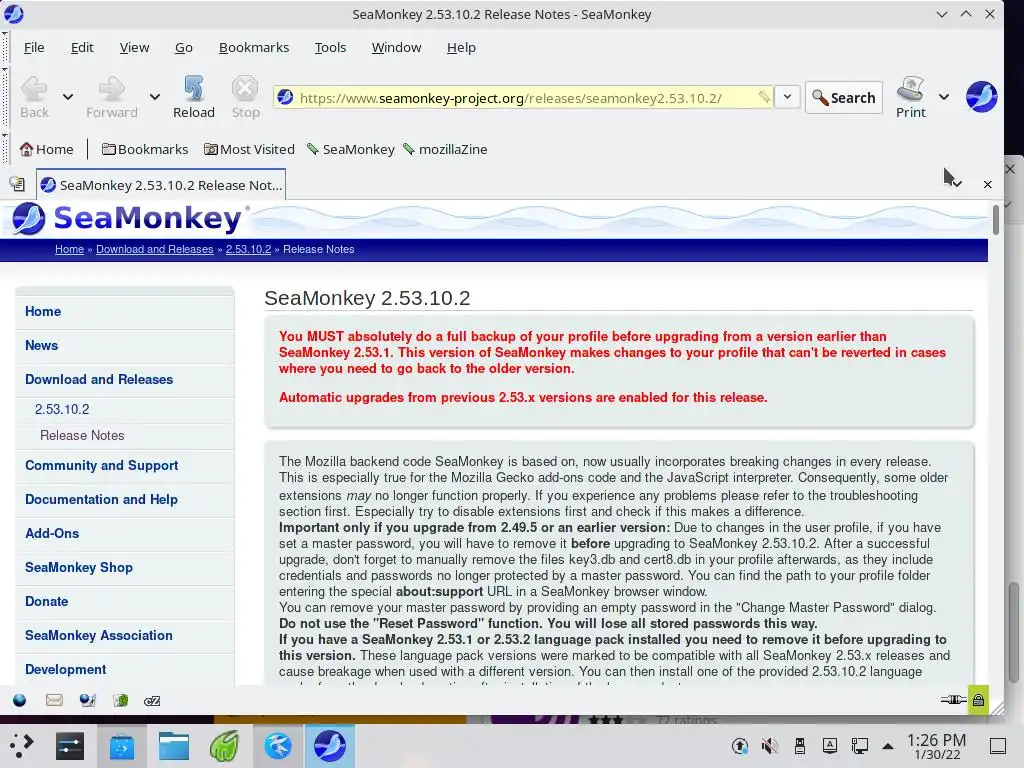The height and width of the screenshot is (768, 1024).
Task: Print the page with the Print icon
Action: click(910, 97)
